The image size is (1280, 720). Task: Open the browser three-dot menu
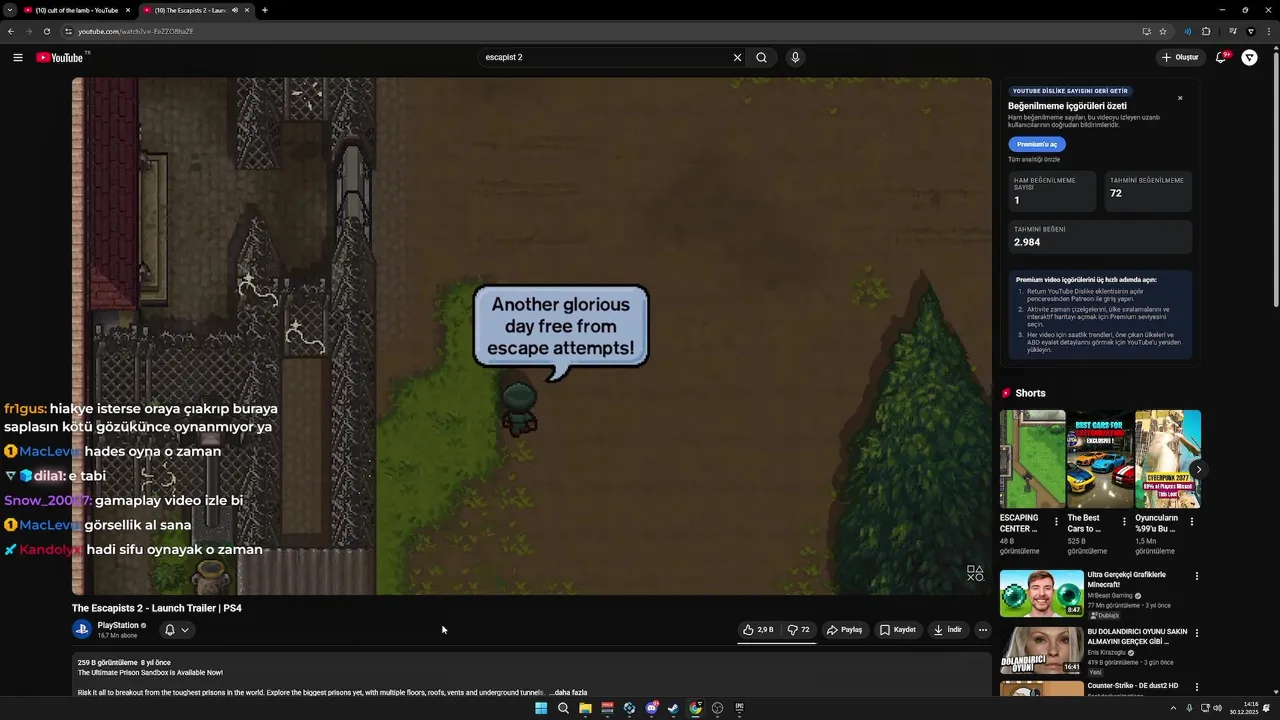1268,31
